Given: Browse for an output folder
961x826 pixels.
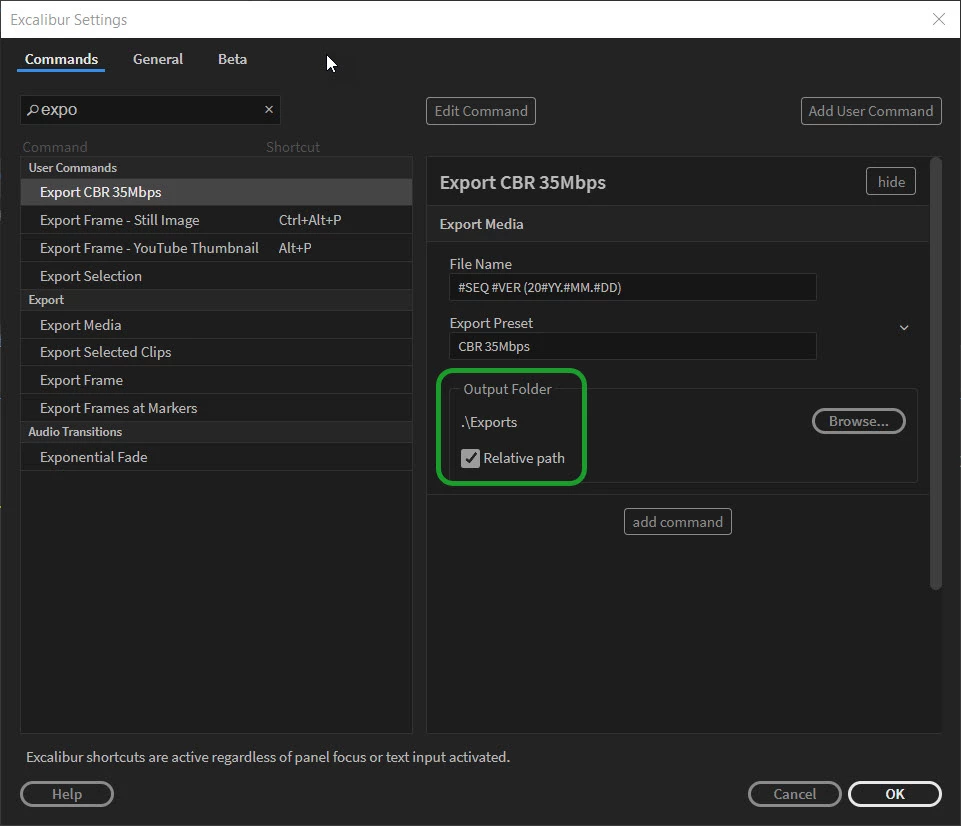Looking at the screenshot, I should [858, 421].
